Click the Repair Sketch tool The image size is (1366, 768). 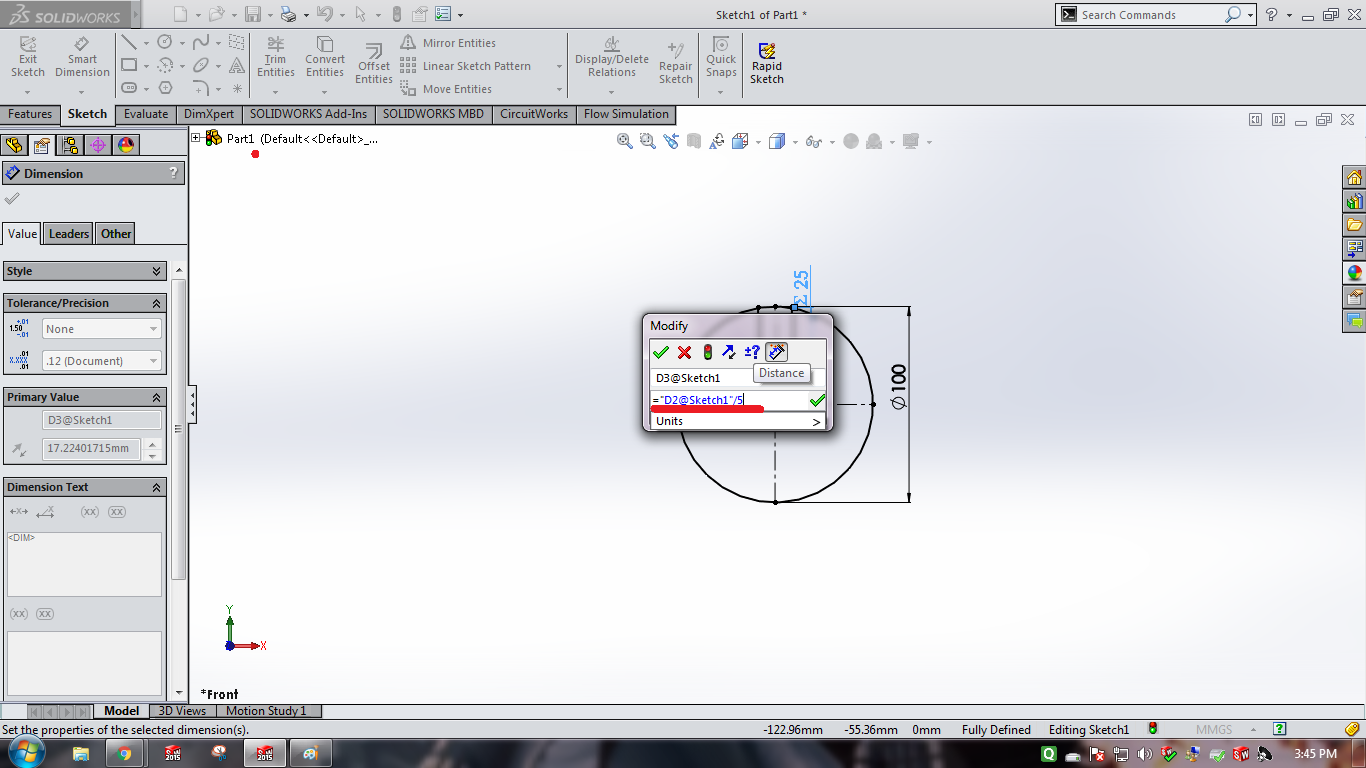click(675, 62)
